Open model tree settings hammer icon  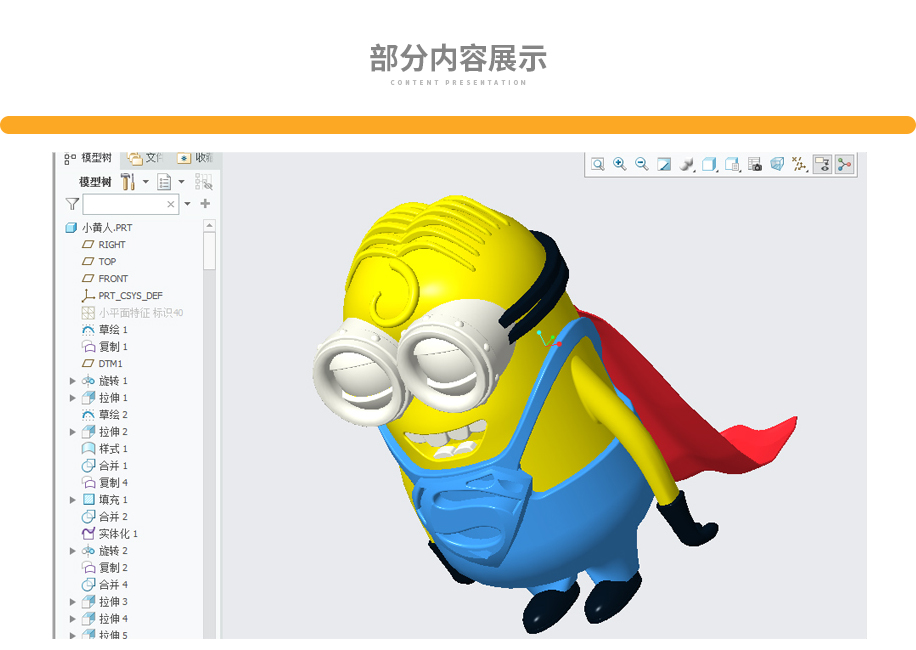click(128, 182)
